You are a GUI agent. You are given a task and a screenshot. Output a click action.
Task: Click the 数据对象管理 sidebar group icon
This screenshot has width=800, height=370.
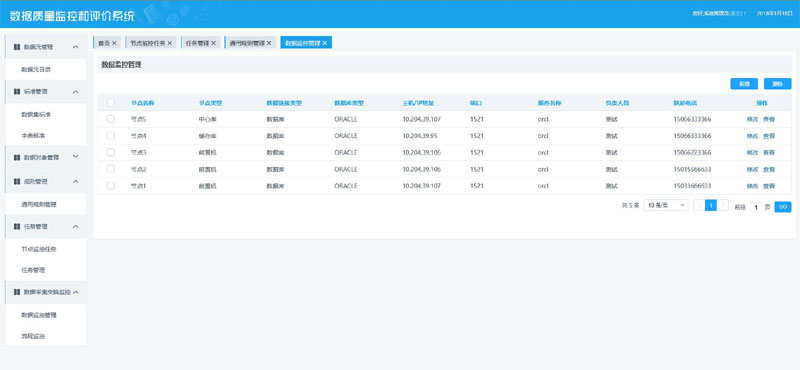(17, 157)
